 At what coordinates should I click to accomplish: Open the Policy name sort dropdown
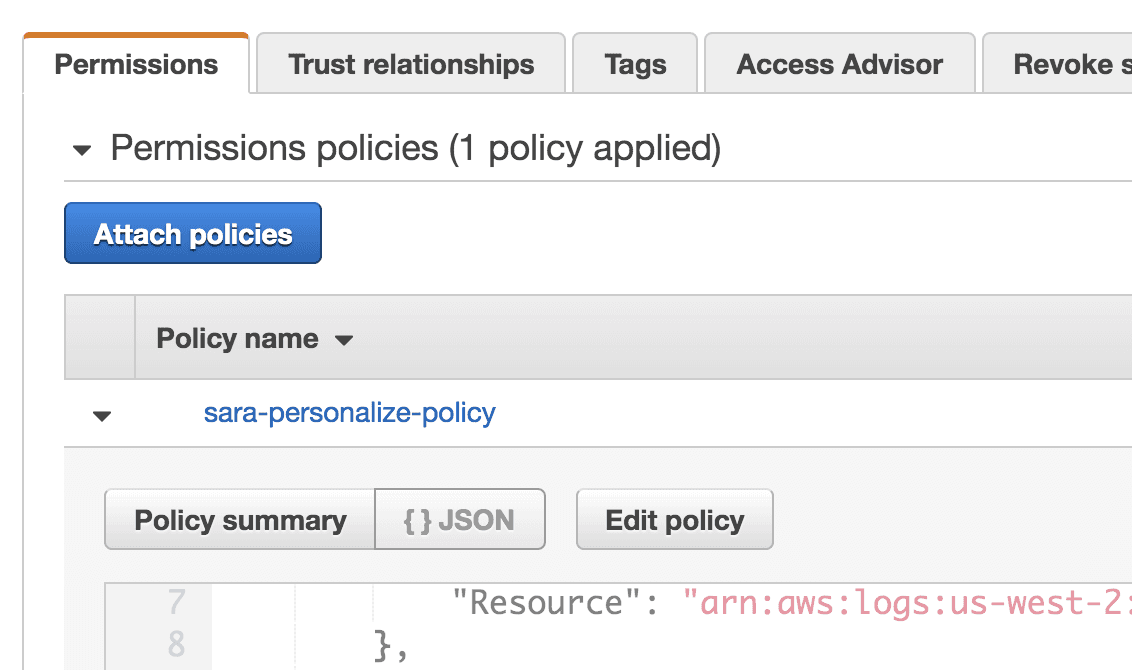pos(343,340)
